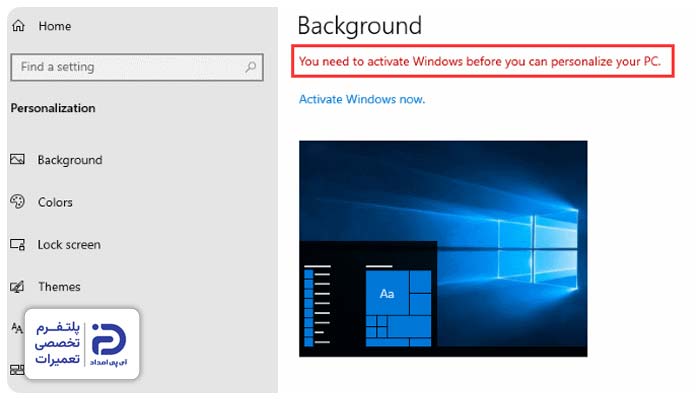Click the Lock screen monitor icon
Viewport: 700px width, 400px height.
point(17,244)
